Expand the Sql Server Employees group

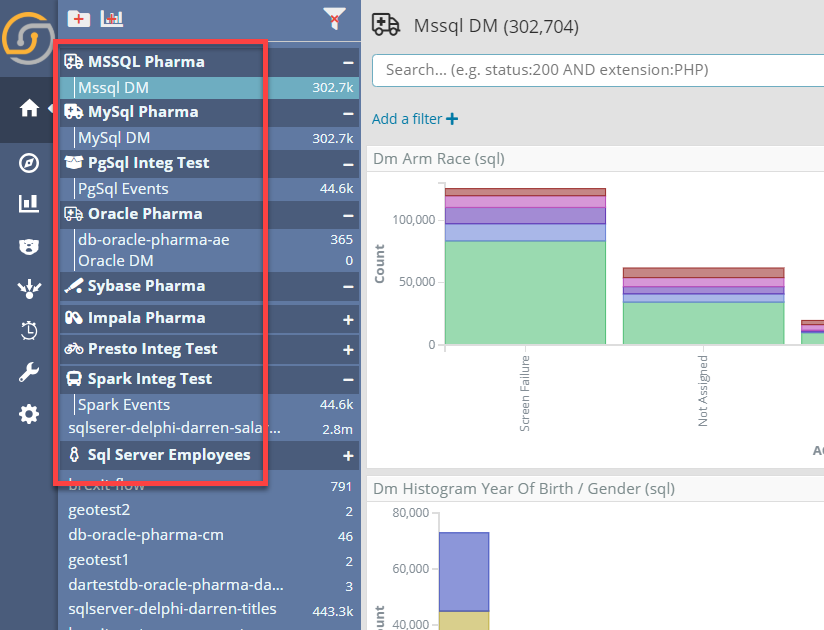[x=348, y=456]
